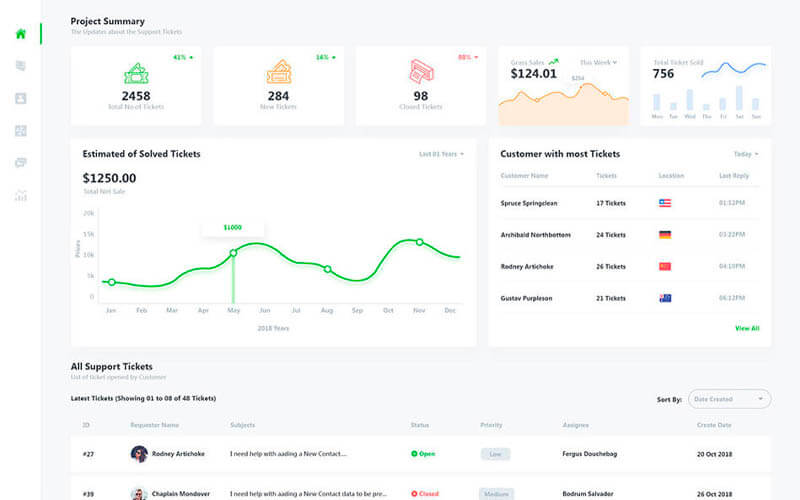This screenshot has width=800, height=500.
Task: Click the $204 point on Gross Sales chart
Action: [x=581, y=87]
